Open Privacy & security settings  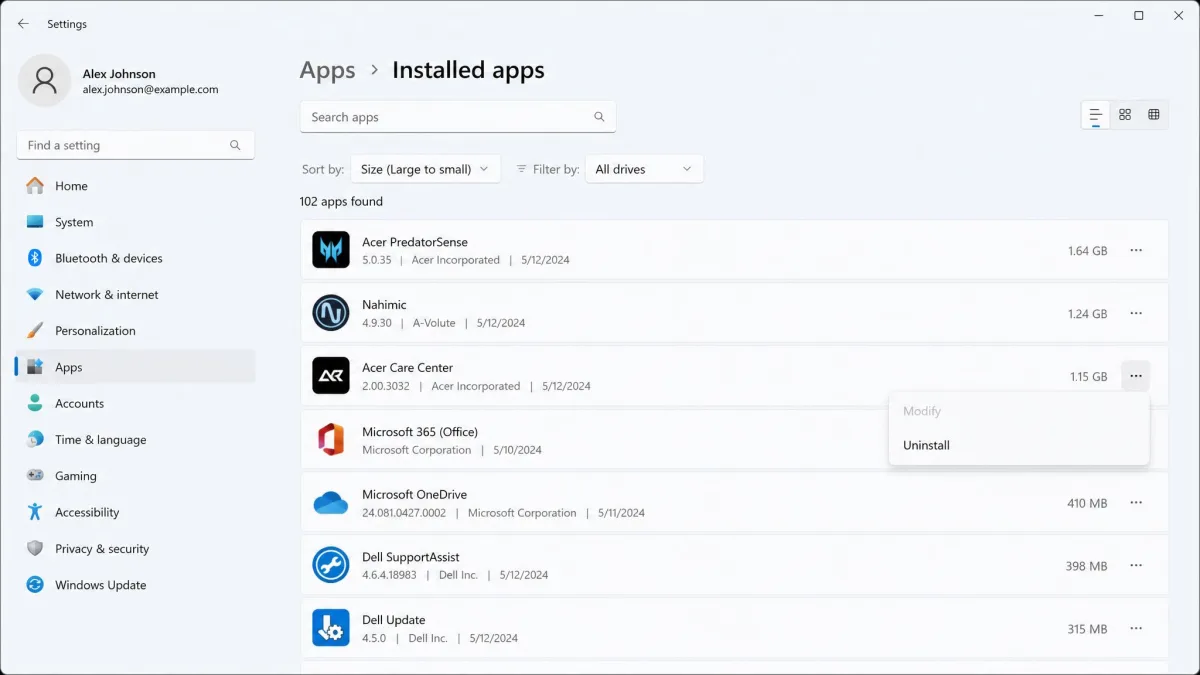click(x=135, y=549)
